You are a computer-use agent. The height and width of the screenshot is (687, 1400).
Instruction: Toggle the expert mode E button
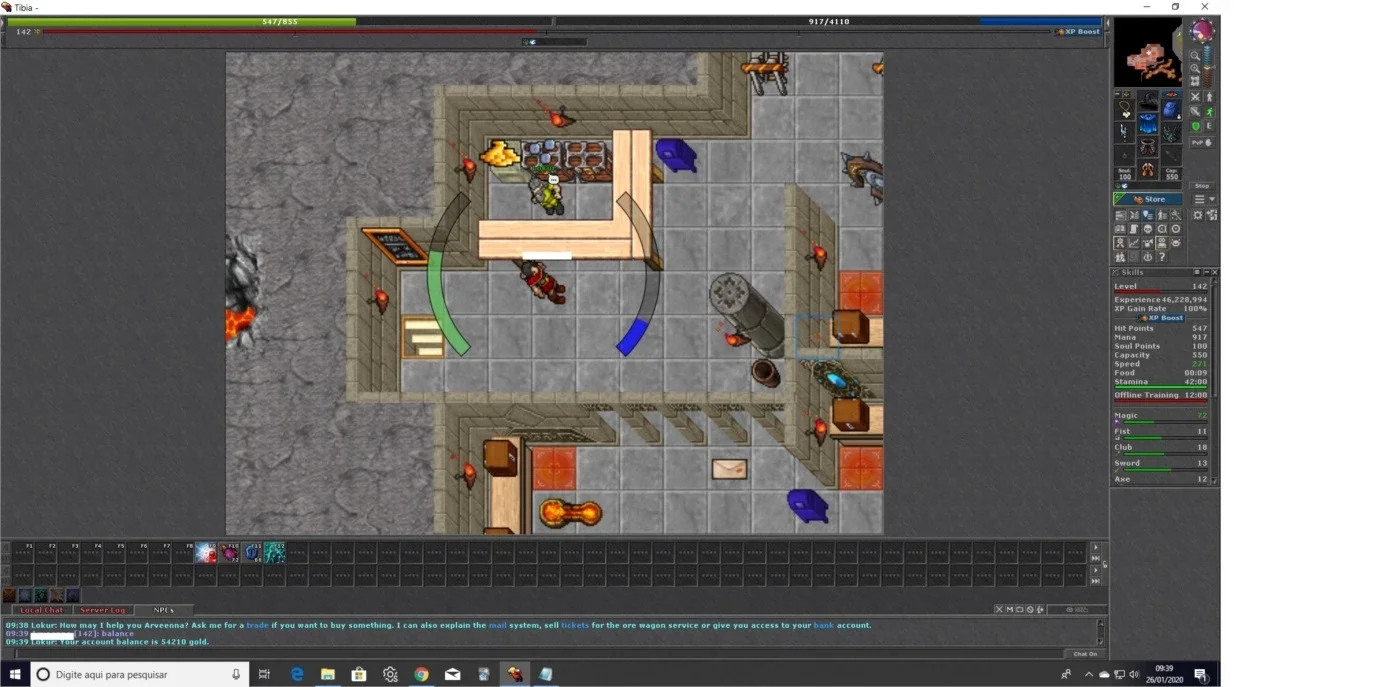pos(1208,126)
